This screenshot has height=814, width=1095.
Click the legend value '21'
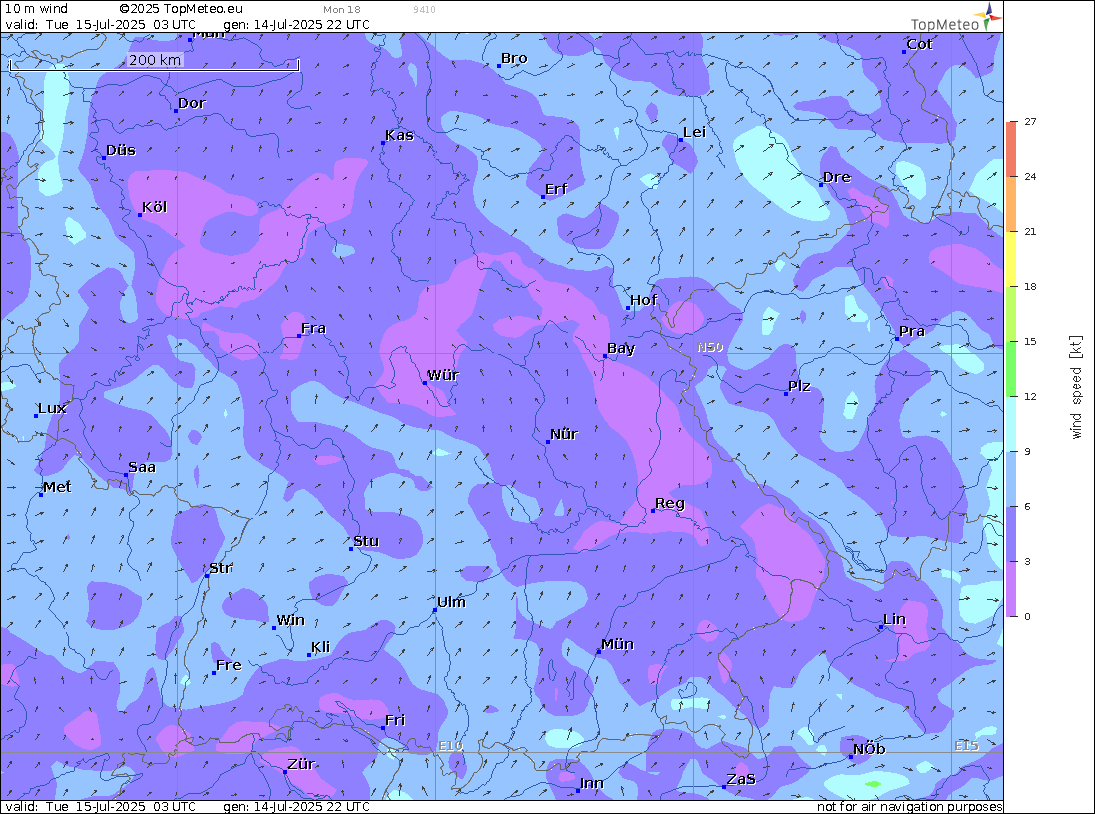pos(1030,232)
